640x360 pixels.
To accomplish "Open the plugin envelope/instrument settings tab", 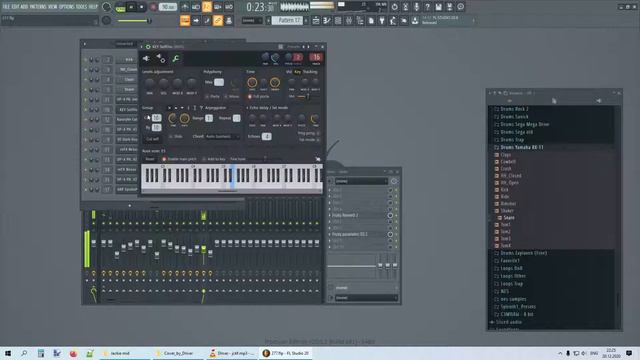I will pyautogui.click(x=161, y=59).
